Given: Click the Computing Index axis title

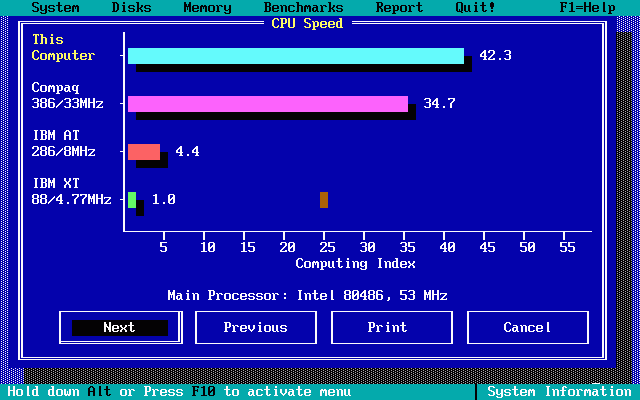Looking at the screenshot, I should 356,263.
